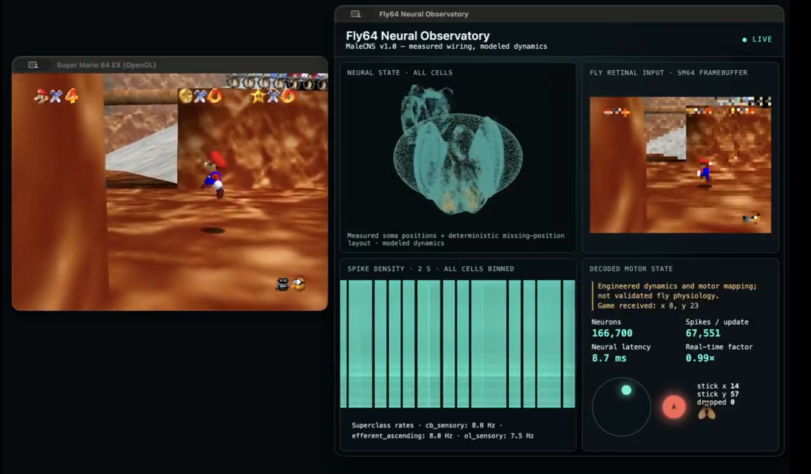
Task: Click the fly brain point cloud visualization
Action: tap(458, 150)
